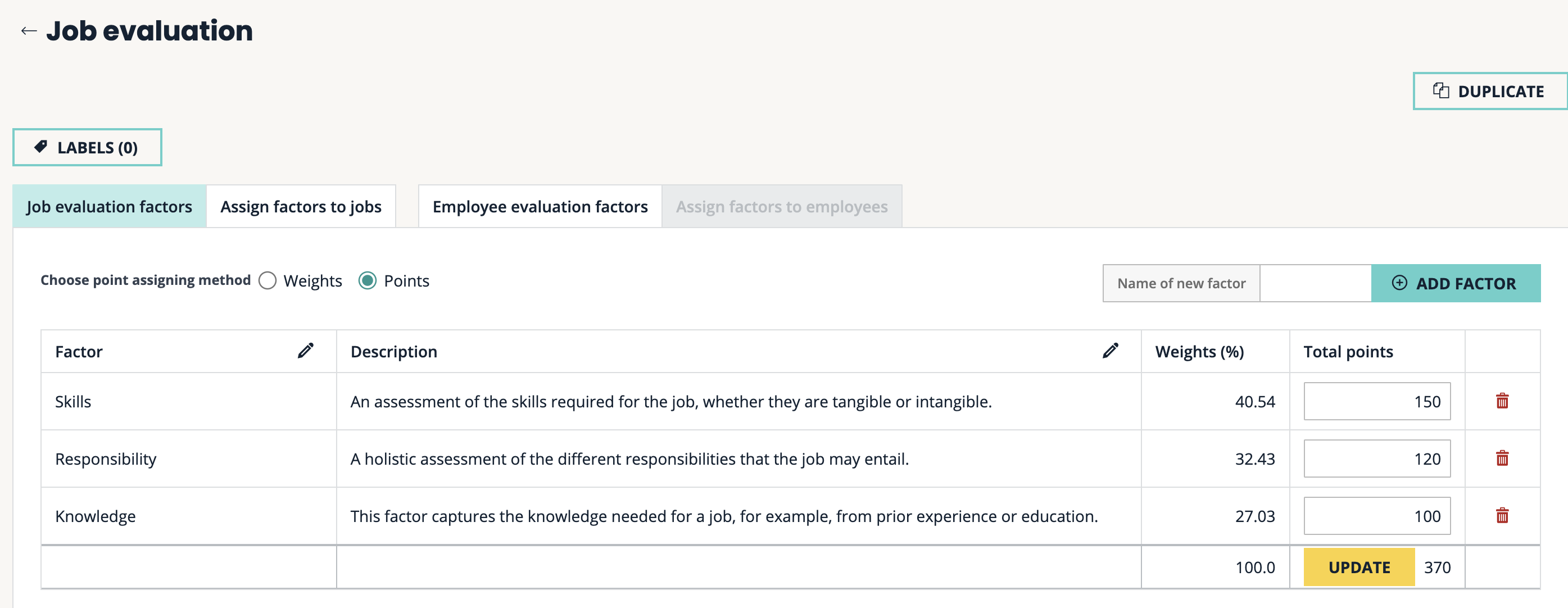The width and height of the screenshot is (1568, 608).
Task: Click the Responsibility total points field
Action: (x=1376, y=459)
